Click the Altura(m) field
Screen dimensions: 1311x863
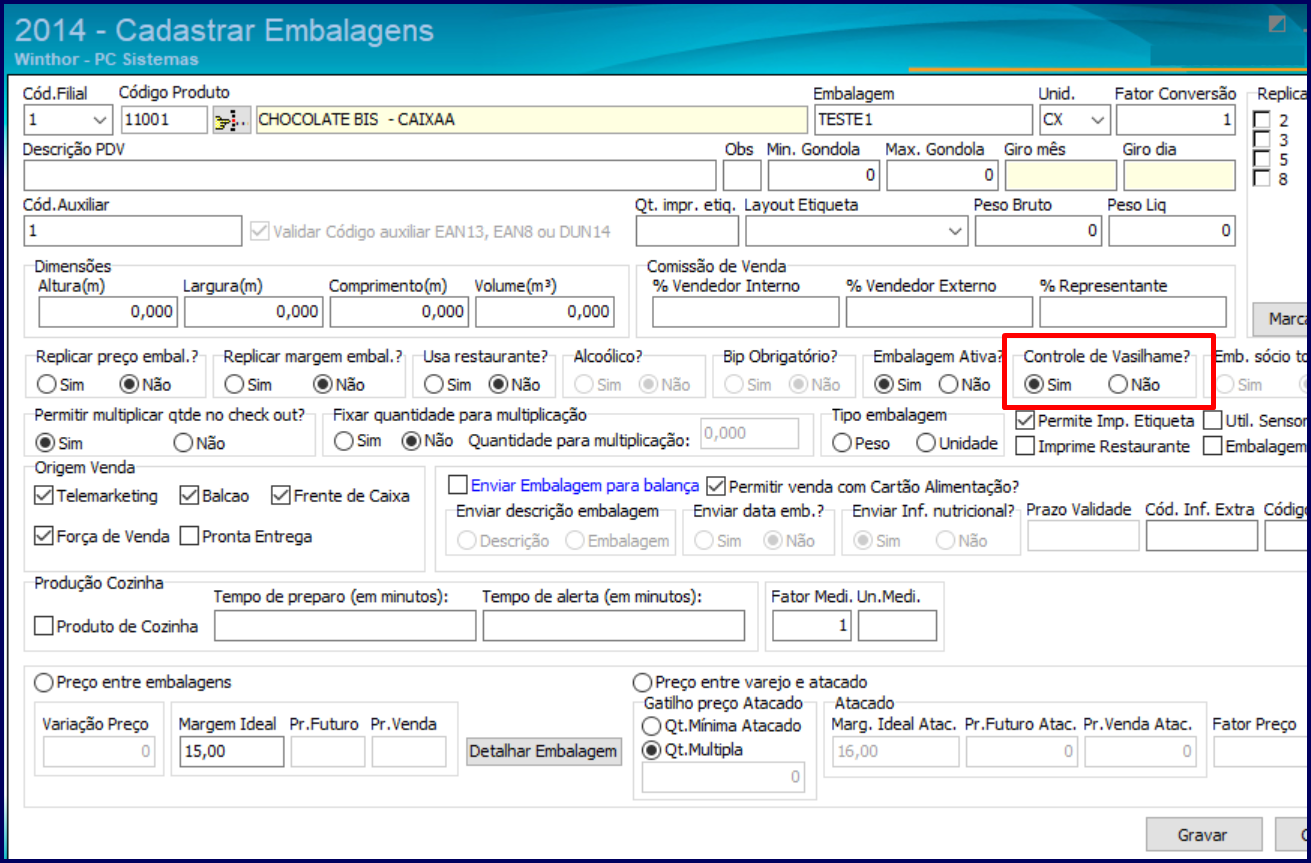click(x=108, y=312)
